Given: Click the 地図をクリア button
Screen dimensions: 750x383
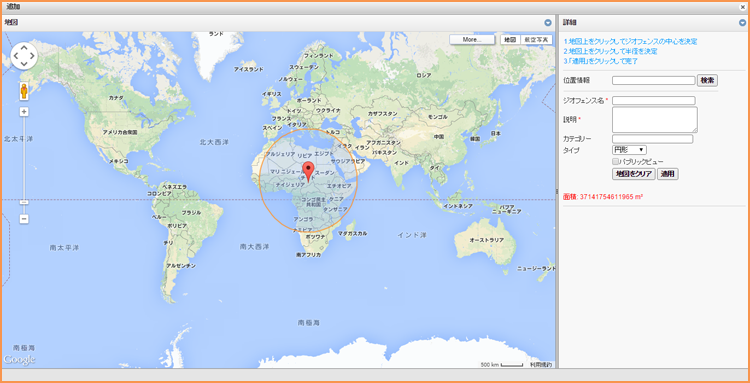Looking at the screenshot, I should point(633,174).
